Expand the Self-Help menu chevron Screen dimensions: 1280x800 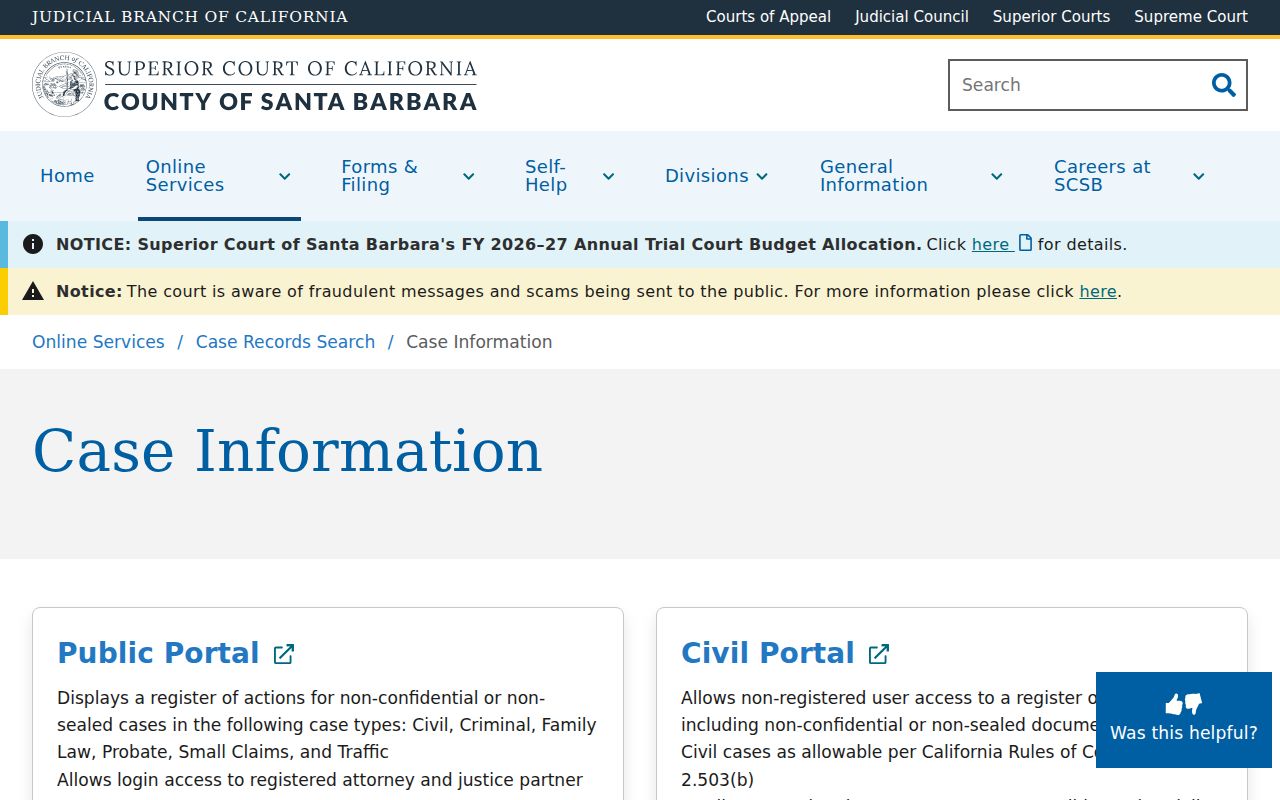(x=608, y=177)
